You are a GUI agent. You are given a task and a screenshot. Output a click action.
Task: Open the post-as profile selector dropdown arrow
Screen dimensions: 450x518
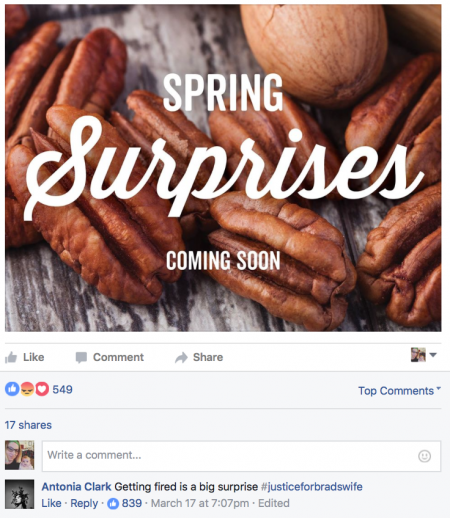pos(433,355)
